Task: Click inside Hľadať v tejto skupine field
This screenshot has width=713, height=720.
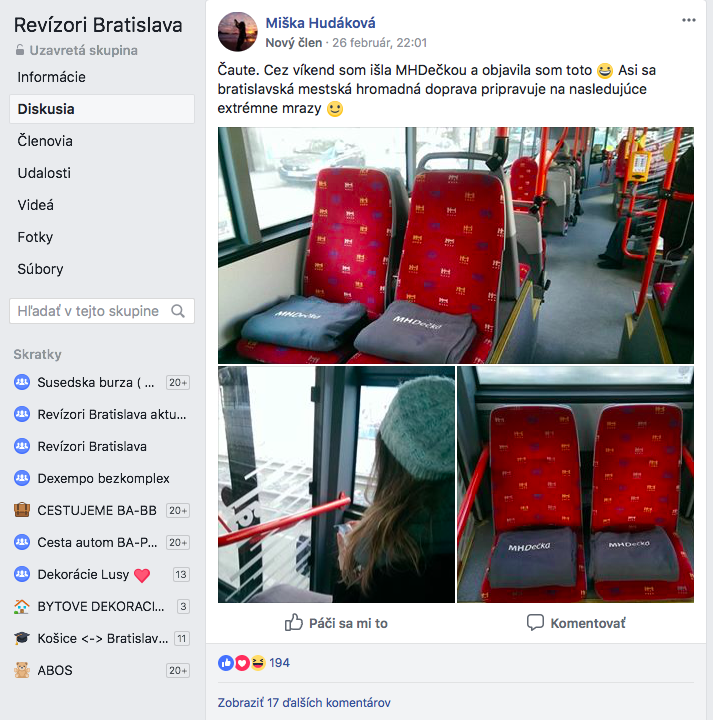Action: coord(102,311)
